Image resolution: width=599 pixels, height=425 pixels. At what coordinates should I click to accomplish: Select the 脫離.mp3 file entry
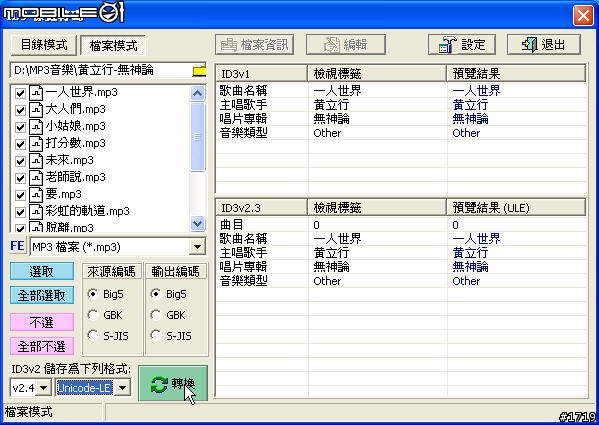coord(70,228)
